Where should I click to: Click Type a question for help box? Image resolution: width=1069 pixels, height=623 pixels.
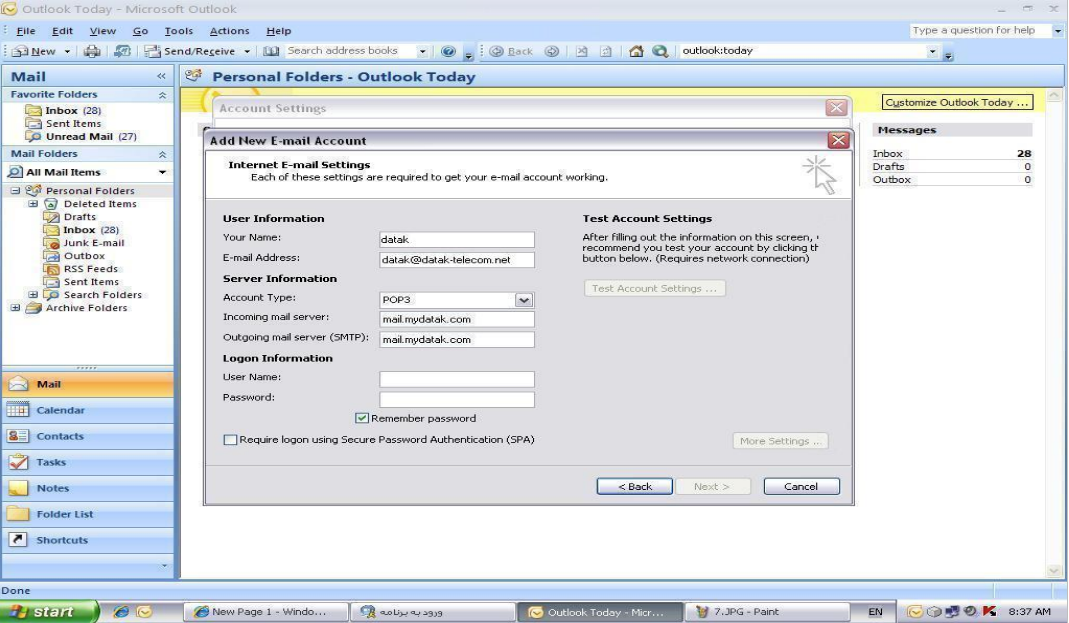tap(980, 31)
